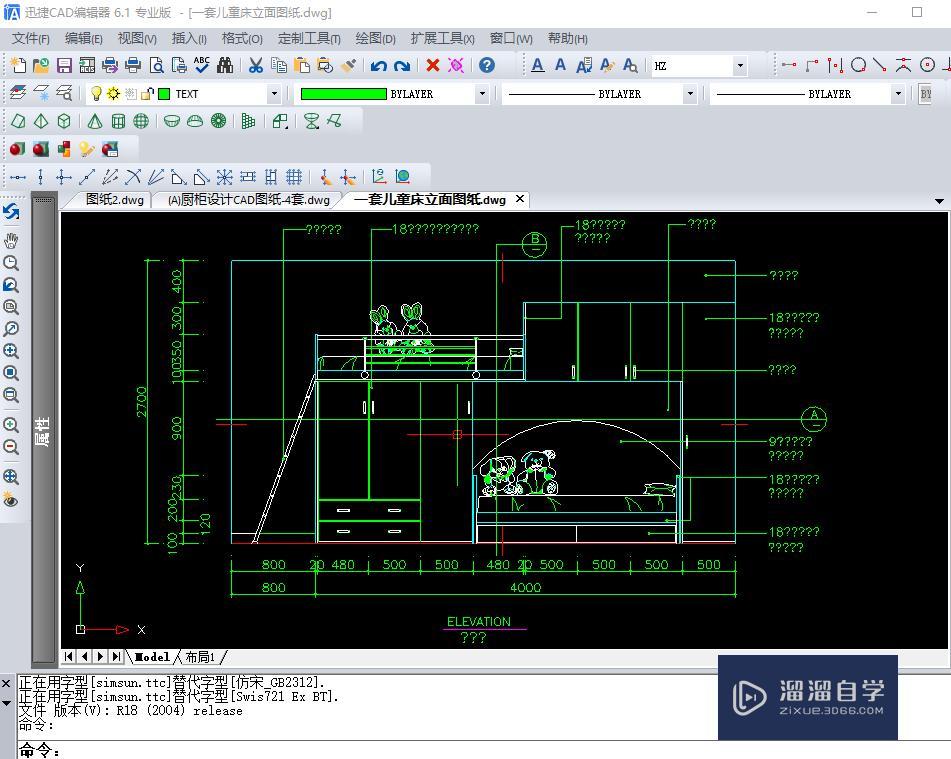Select the Cone 3D solid tool
The image size is (951, 759).
click(93, 120)
